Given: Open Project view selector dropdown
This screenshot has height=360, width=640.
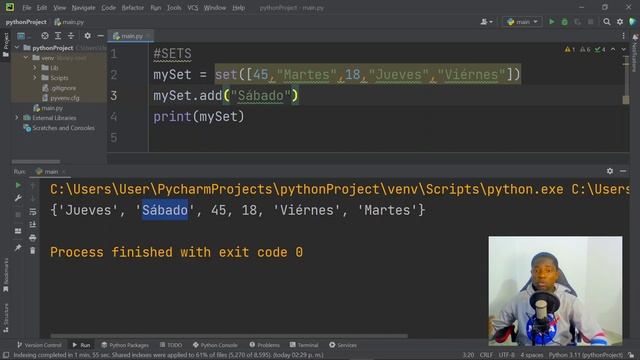Looking at the screenshot, I should (24, 36).
